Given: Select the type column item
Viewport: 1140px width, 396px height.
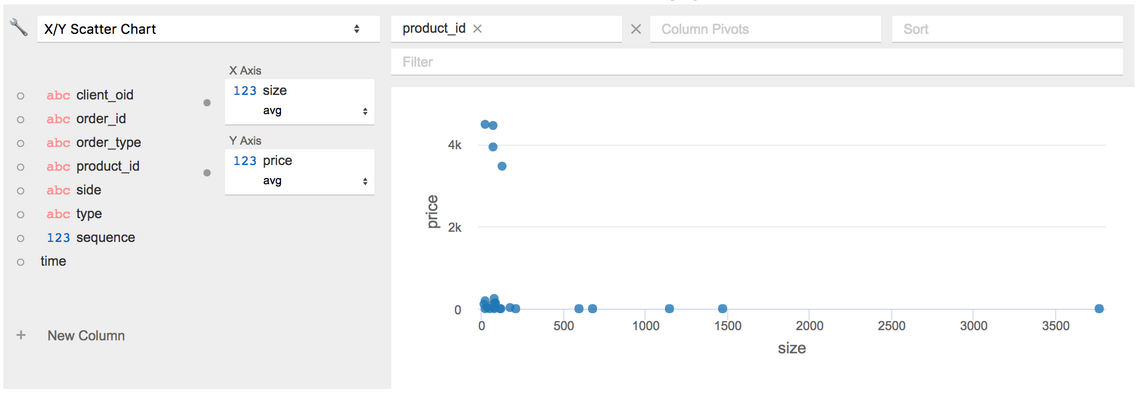Looking at the screenshot, I should pyautogui.click(x=74, y=214).
